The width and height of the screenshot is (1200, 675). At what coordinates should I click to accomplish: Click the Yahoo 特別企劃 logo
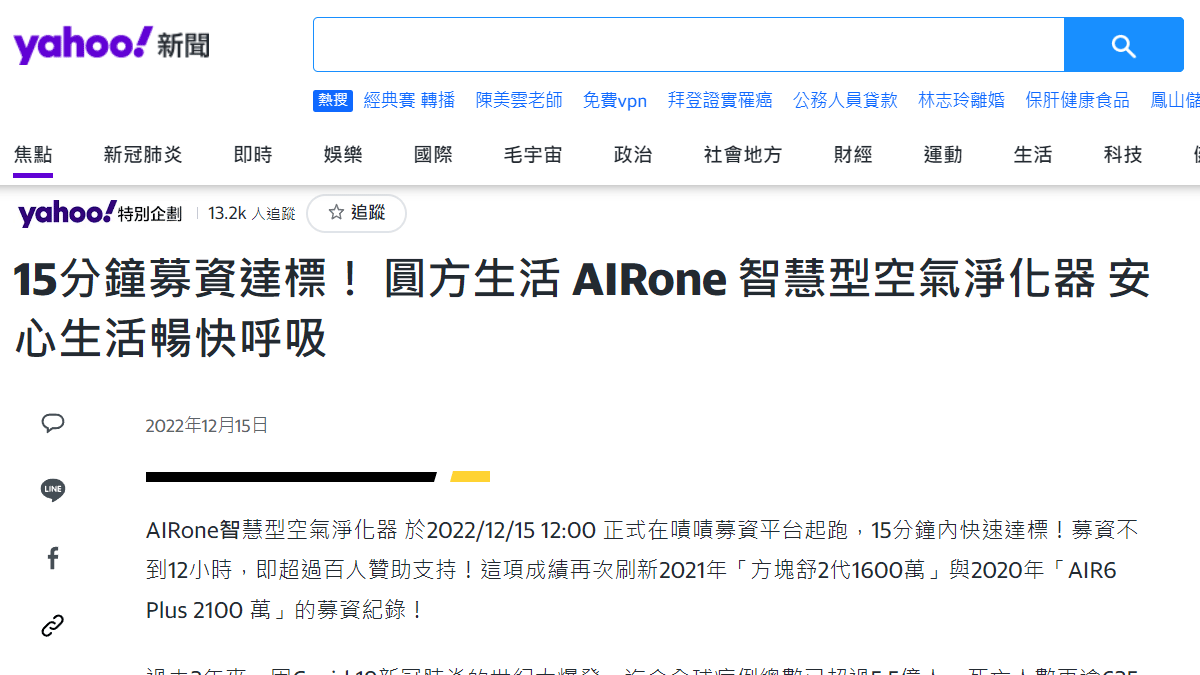tap(100, 213)
